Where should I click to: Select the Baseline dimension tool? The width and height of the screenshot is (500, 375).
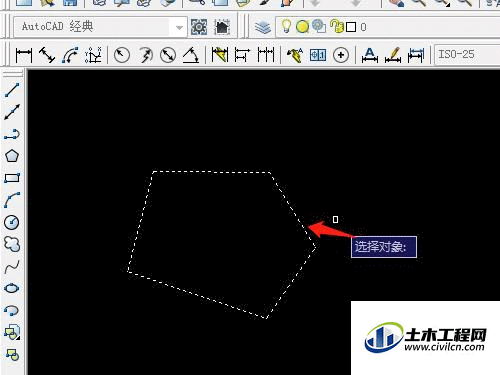242,55
